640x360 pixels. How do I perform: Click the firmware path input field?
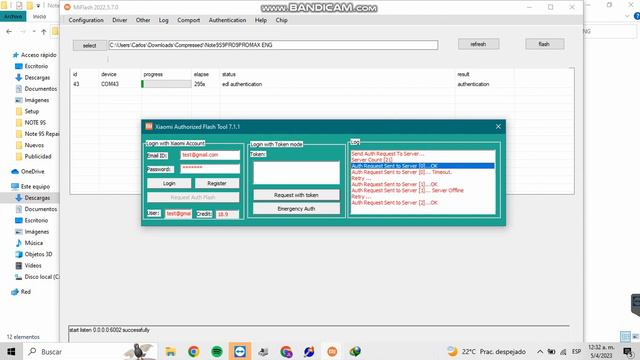pos(273,45)
